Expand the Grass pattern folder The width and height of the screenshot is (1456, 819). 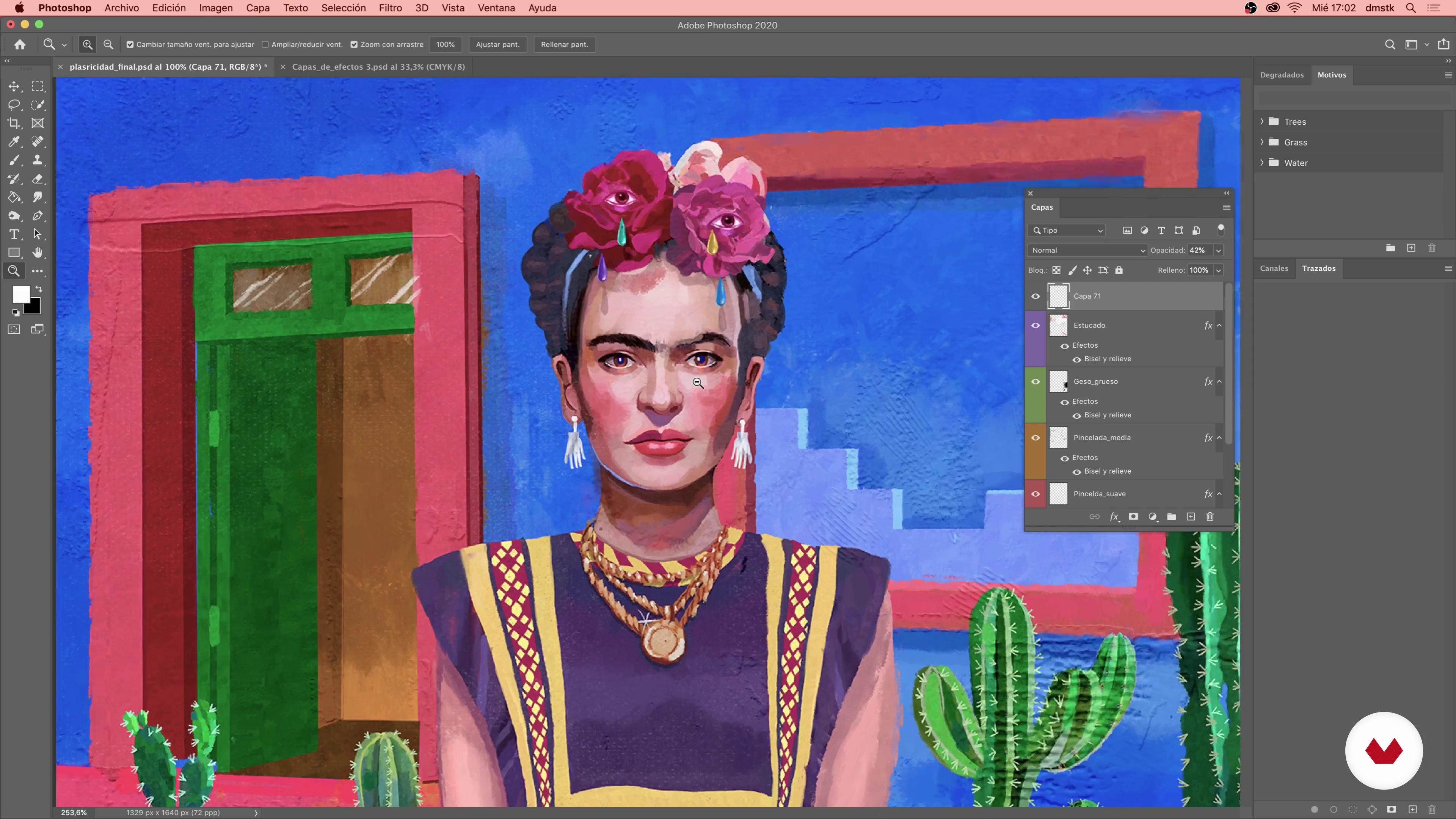[x=1261, y=142]
